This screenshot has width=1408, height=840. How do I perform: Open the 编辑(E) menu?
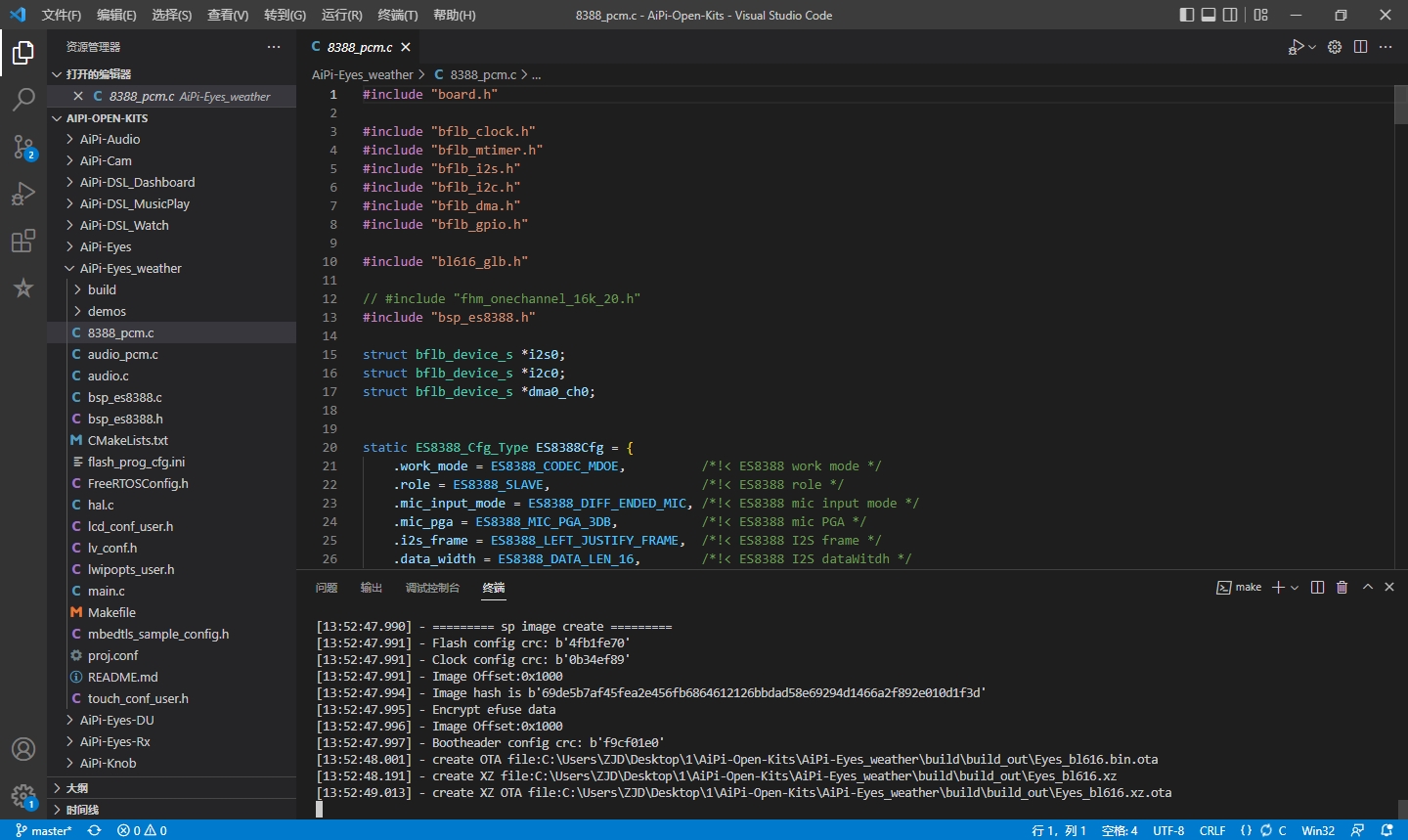point(116,15)
